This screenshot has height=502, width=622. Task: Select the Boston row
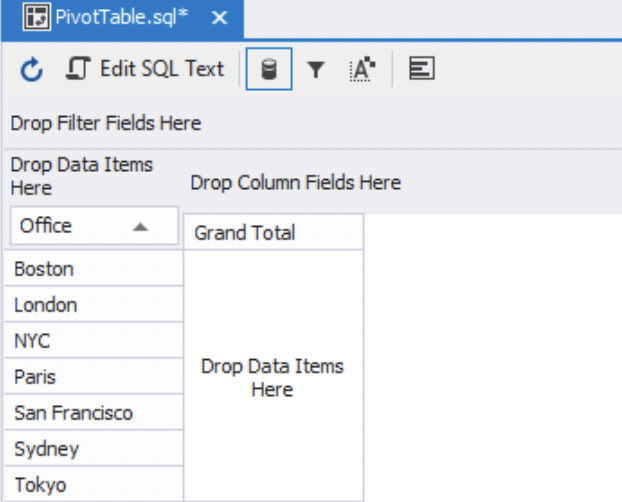[x=92, y=269]
